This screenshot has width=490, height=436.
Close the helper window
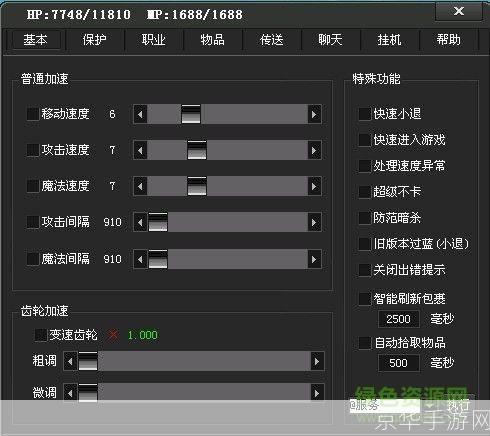tap(459, 11)
